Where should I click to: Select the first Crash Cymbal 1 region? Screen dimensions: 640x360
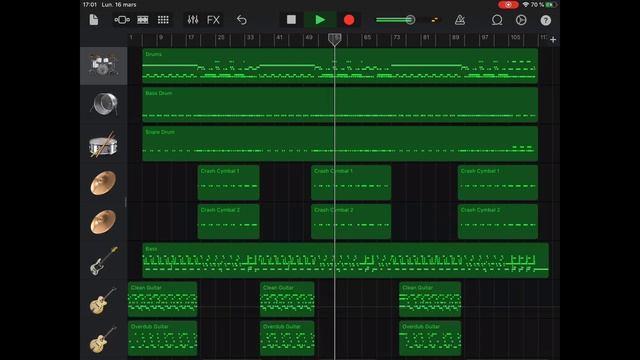(x=228, y=182)
